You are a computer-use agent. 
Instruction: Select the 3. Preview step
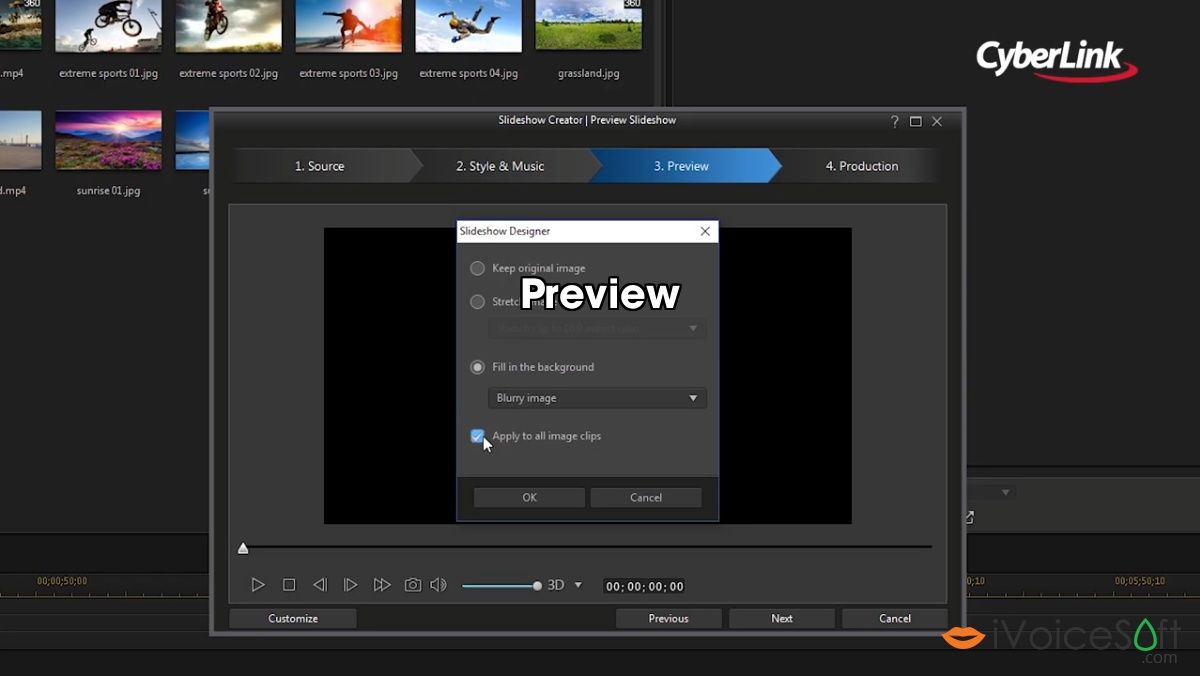point(682,166)
